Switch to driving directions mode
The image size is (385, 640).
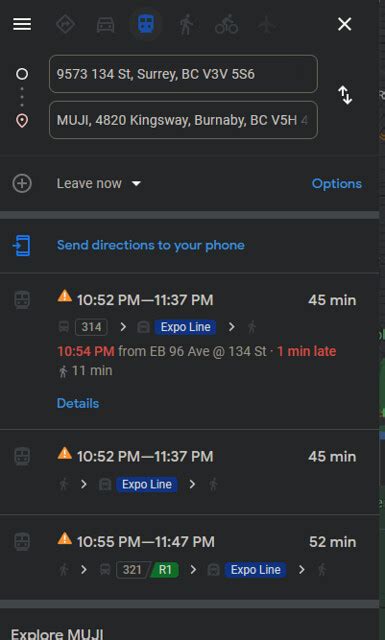pos(105,25)
